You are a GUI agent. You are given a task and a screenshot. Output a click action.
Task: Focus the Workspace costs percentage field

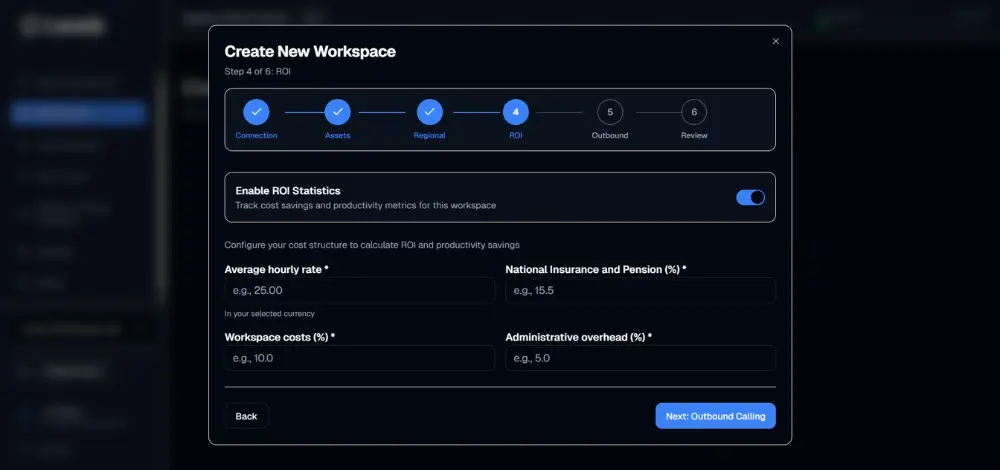pos(360,358)
